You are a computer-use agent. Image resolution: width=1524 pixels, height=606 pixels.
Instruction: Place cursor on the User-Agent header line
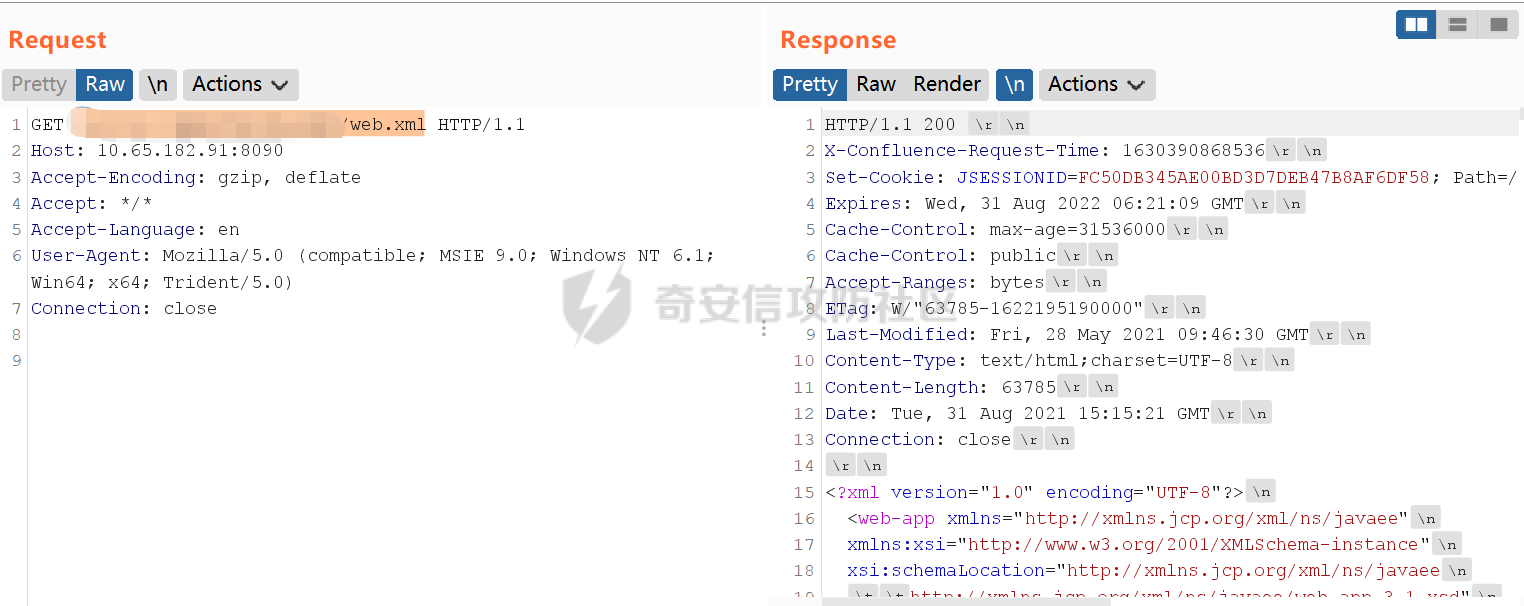pos(300,256)
